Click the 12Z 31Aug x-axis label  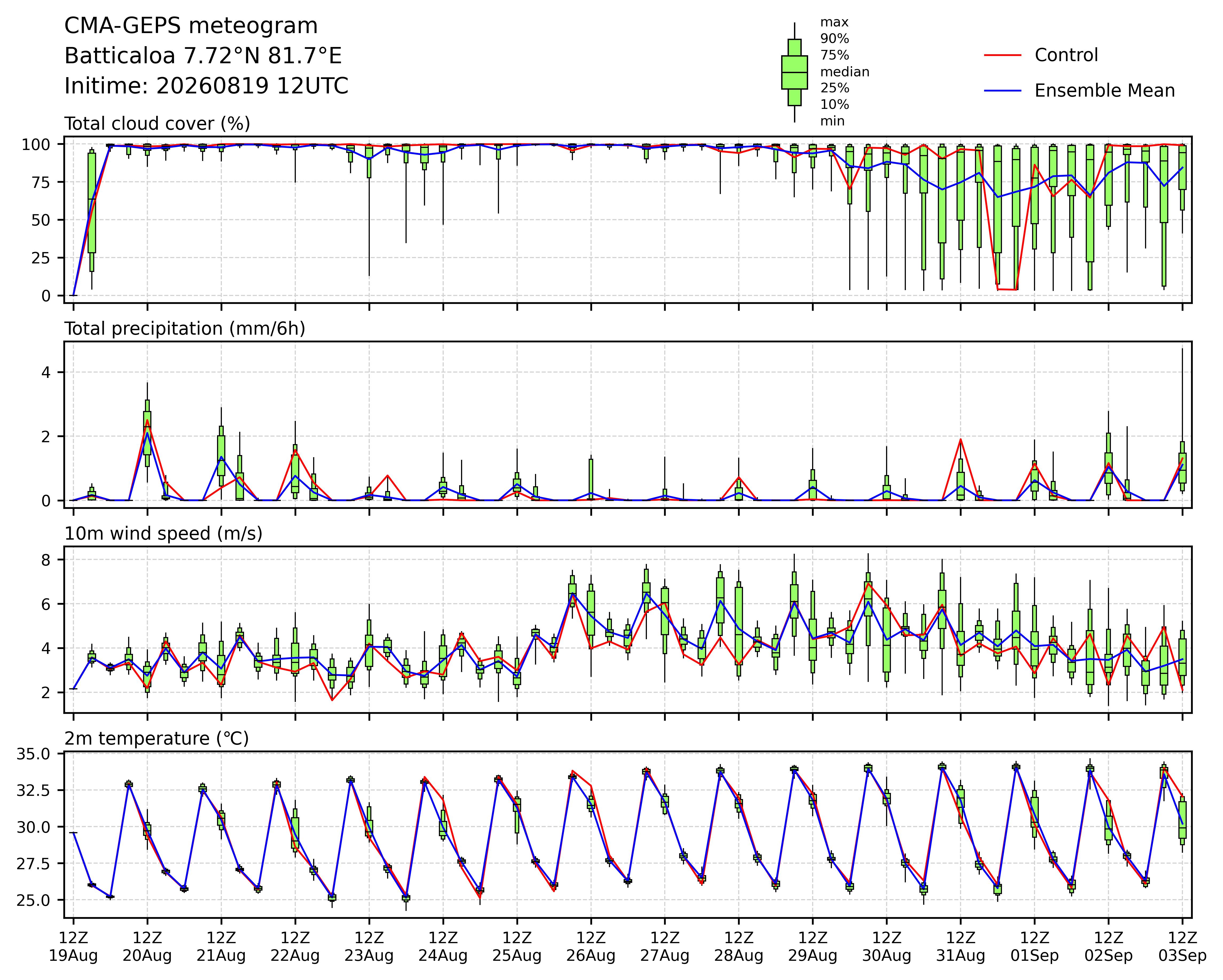[960, 947]
